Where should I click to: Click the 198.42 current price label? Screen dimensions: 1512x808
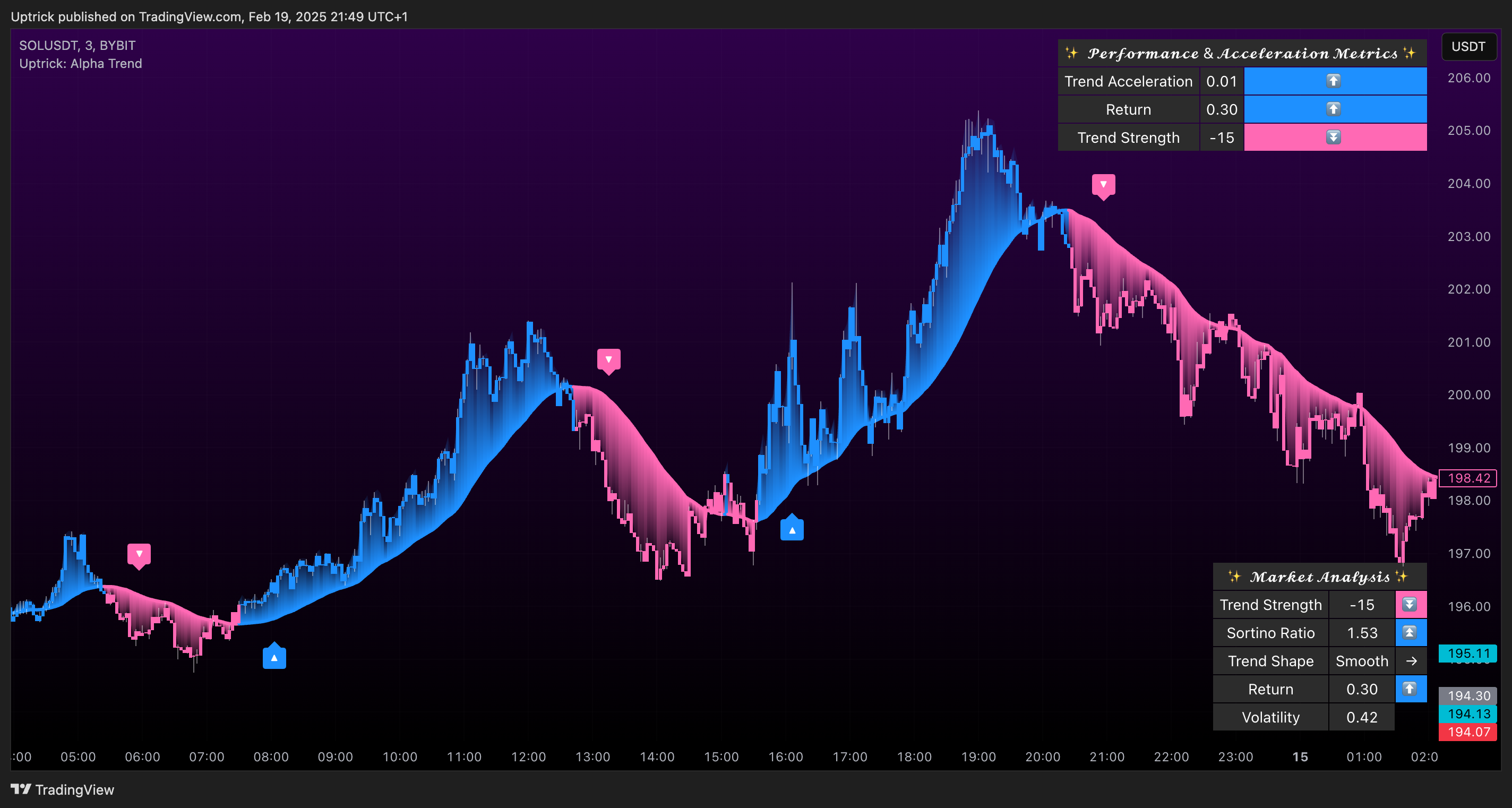tap(1468, 478)
